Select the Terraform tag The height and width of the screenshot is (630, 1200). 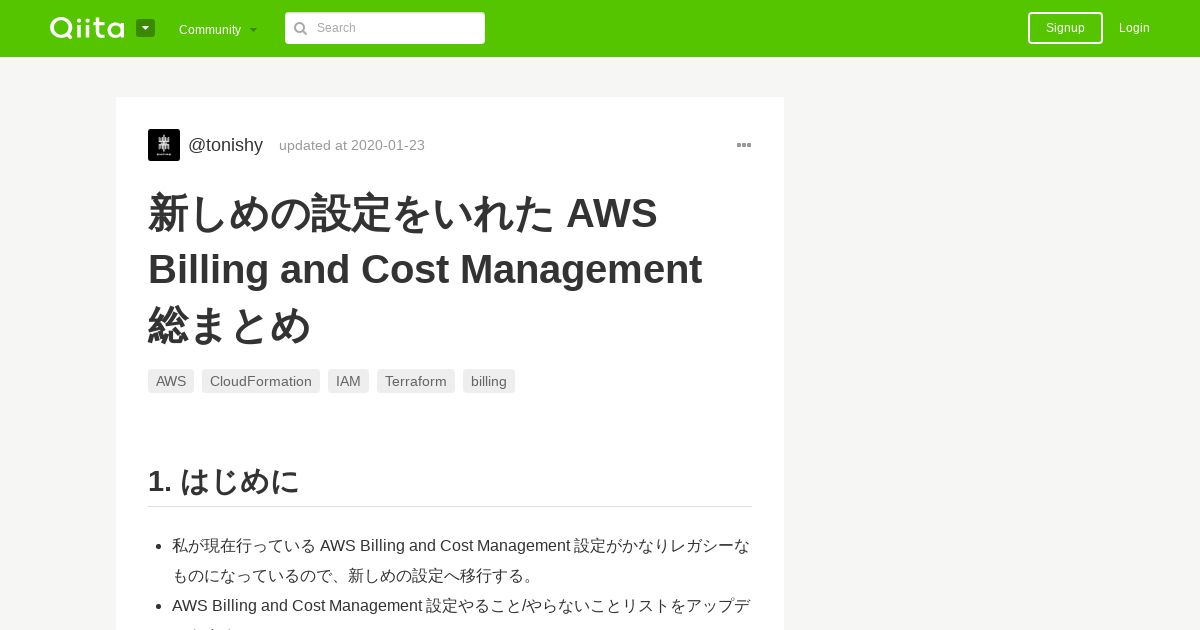click(416, 381)
